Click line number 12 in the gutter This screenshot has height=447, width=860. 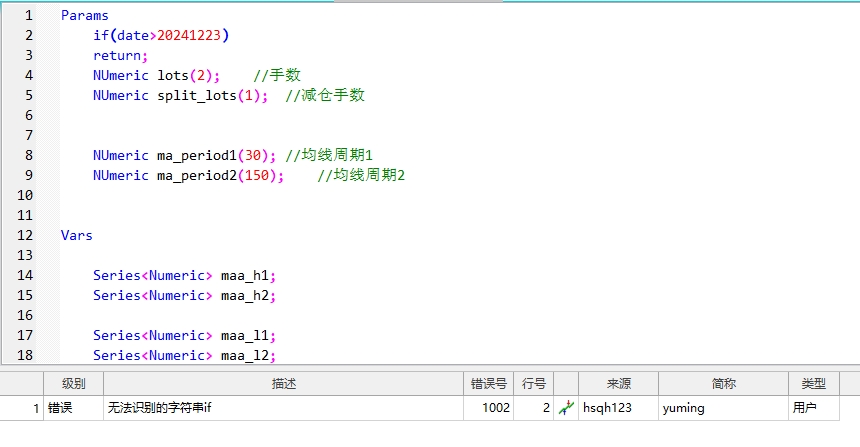25,235
